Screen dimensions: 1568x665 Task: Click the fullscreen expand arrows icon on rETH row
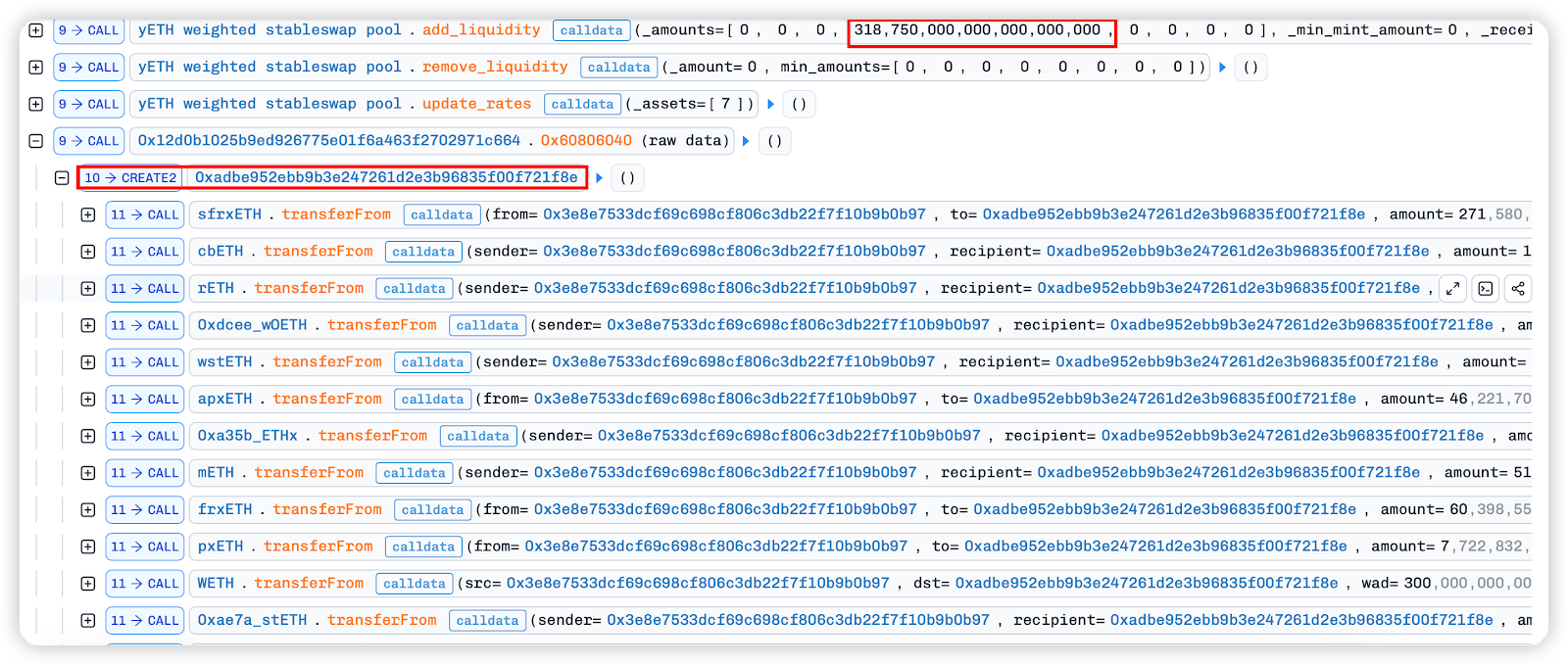(x=1453, y=288)
